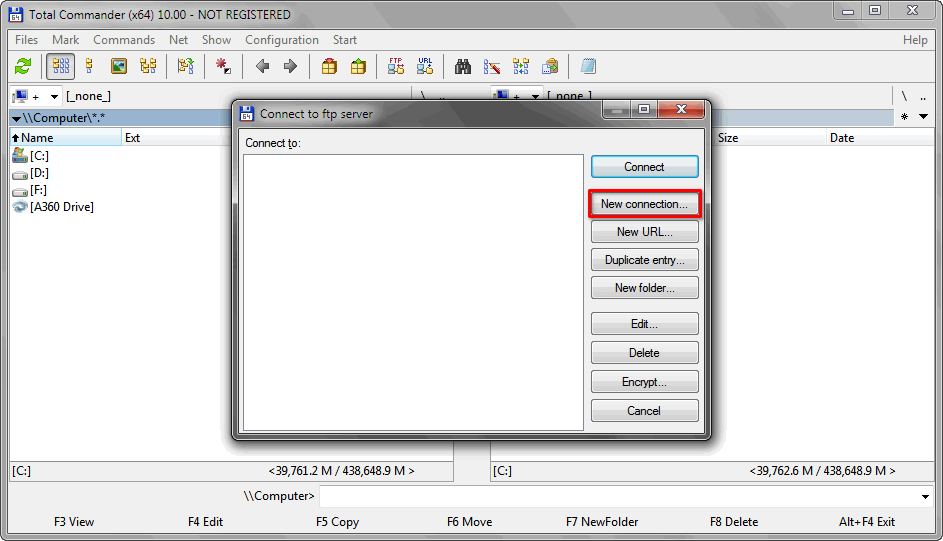Click the right panel favorites asterisk
Viewport: 943px width, 541px height.
pyautogui.click(x=905, y=117)
